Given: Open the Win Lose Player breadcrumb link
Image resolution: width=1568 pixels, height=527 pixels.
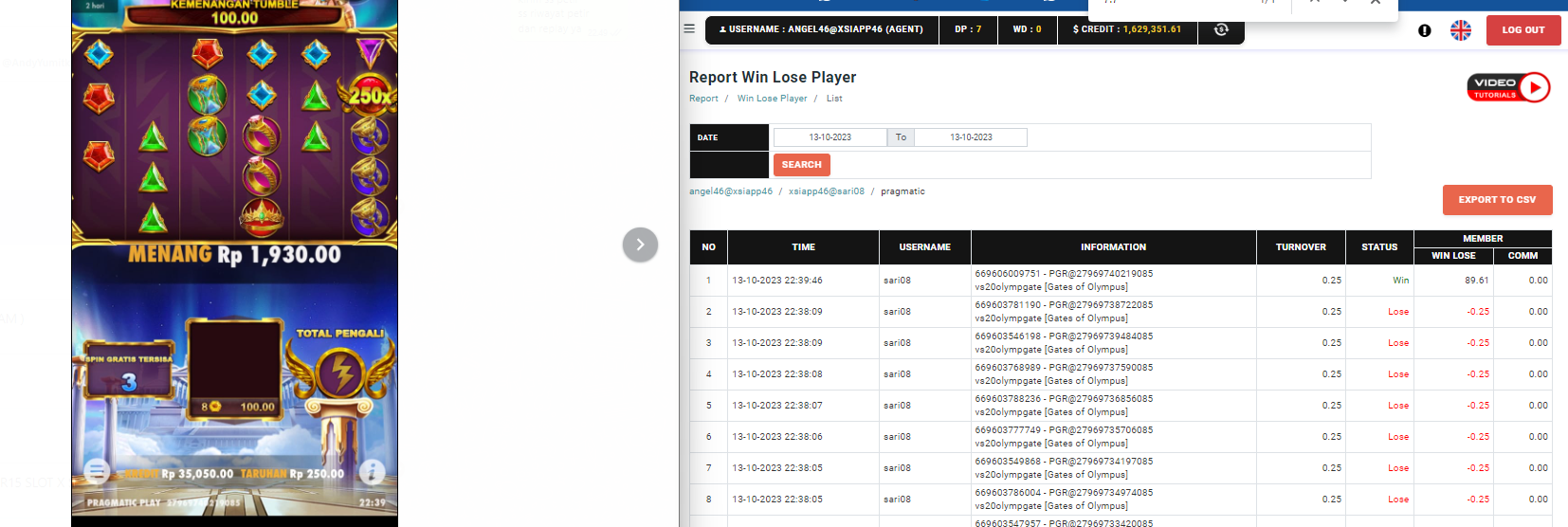Looking at the screenshot, I should [x=772, y=99].
